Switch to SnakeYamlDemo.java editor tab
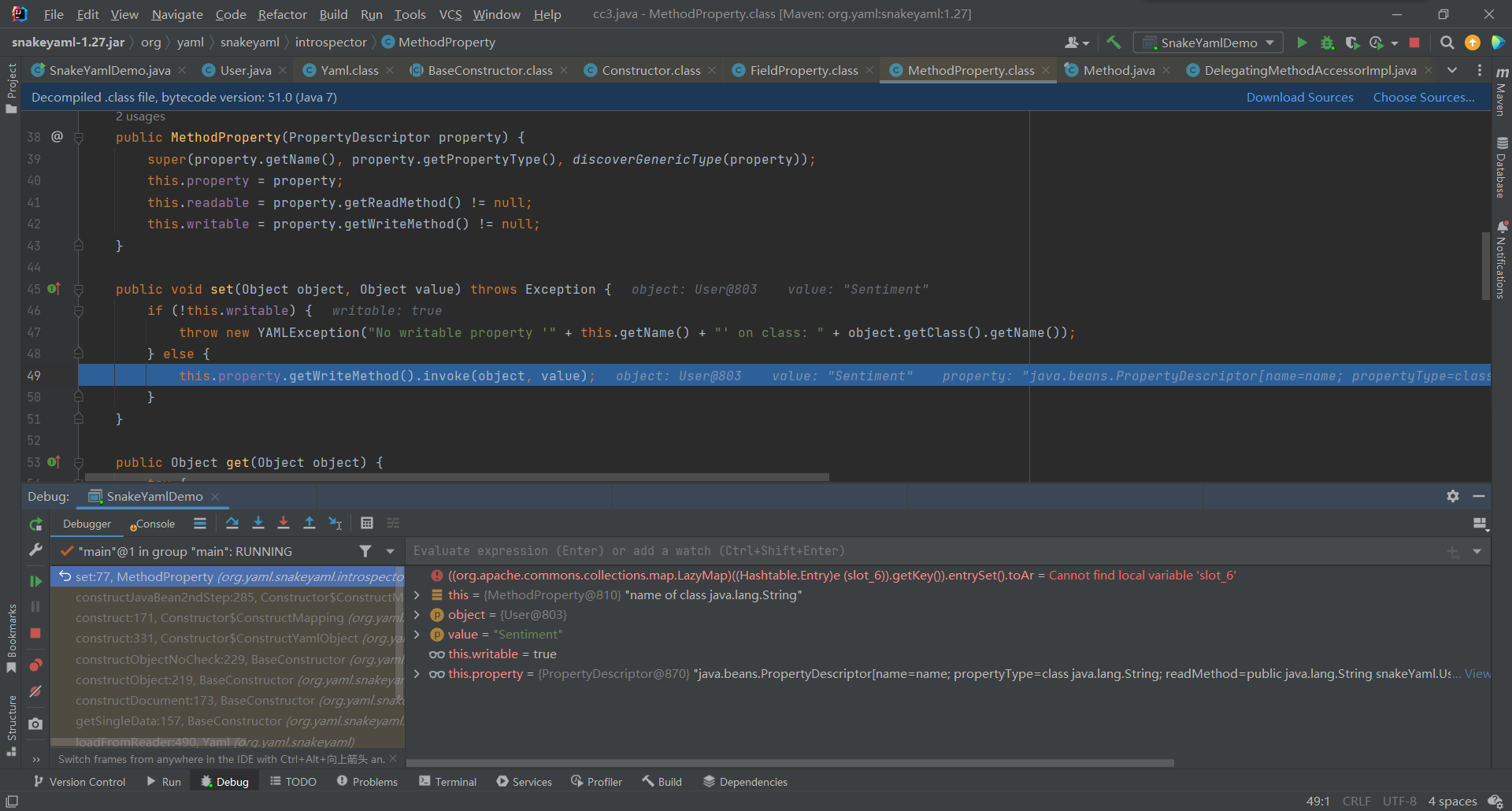 (x=109, y=70)
